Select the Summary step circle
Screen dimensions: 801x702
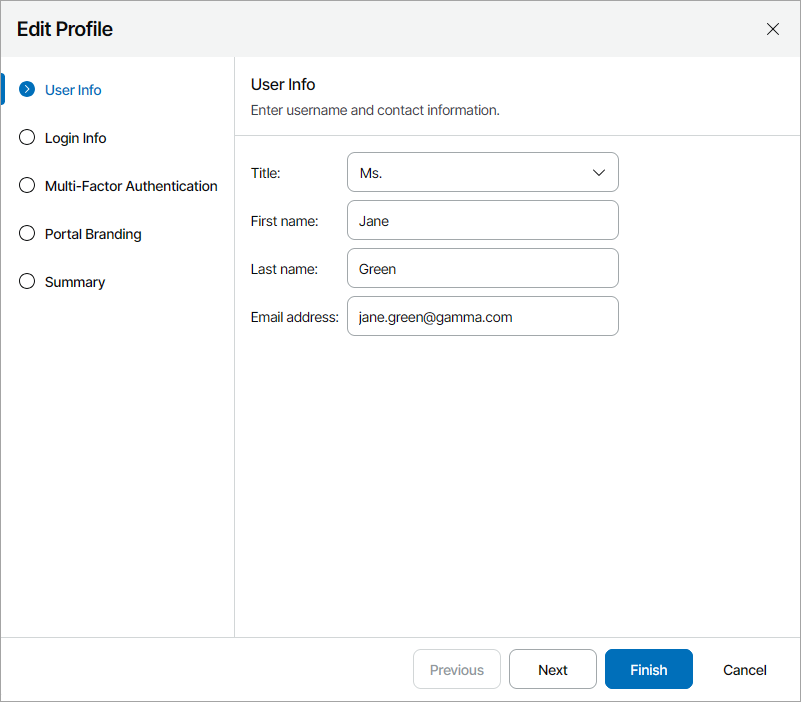tap(27, 282)
